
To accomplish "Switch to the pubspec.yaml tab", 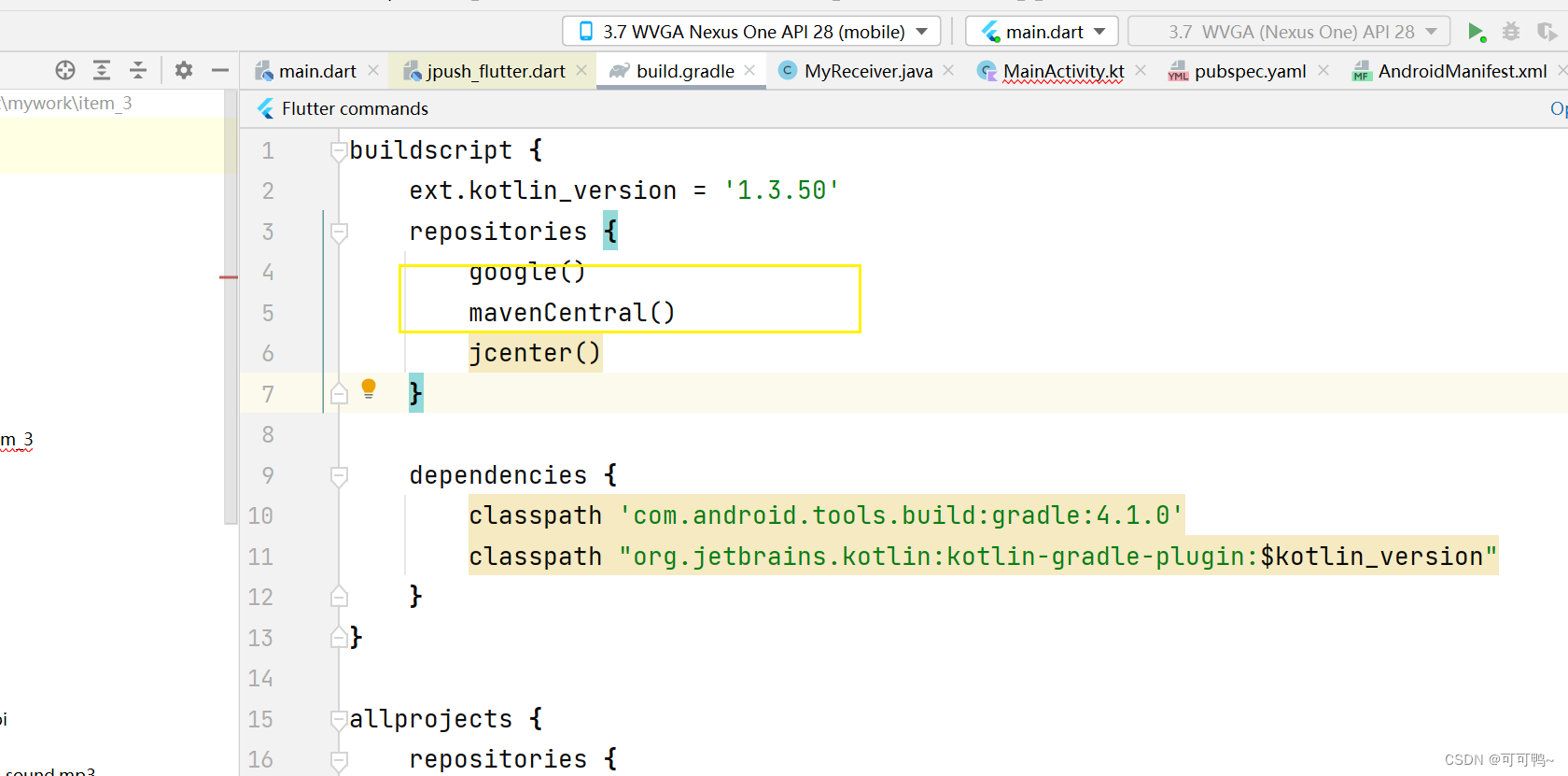I will [1249, 71].
